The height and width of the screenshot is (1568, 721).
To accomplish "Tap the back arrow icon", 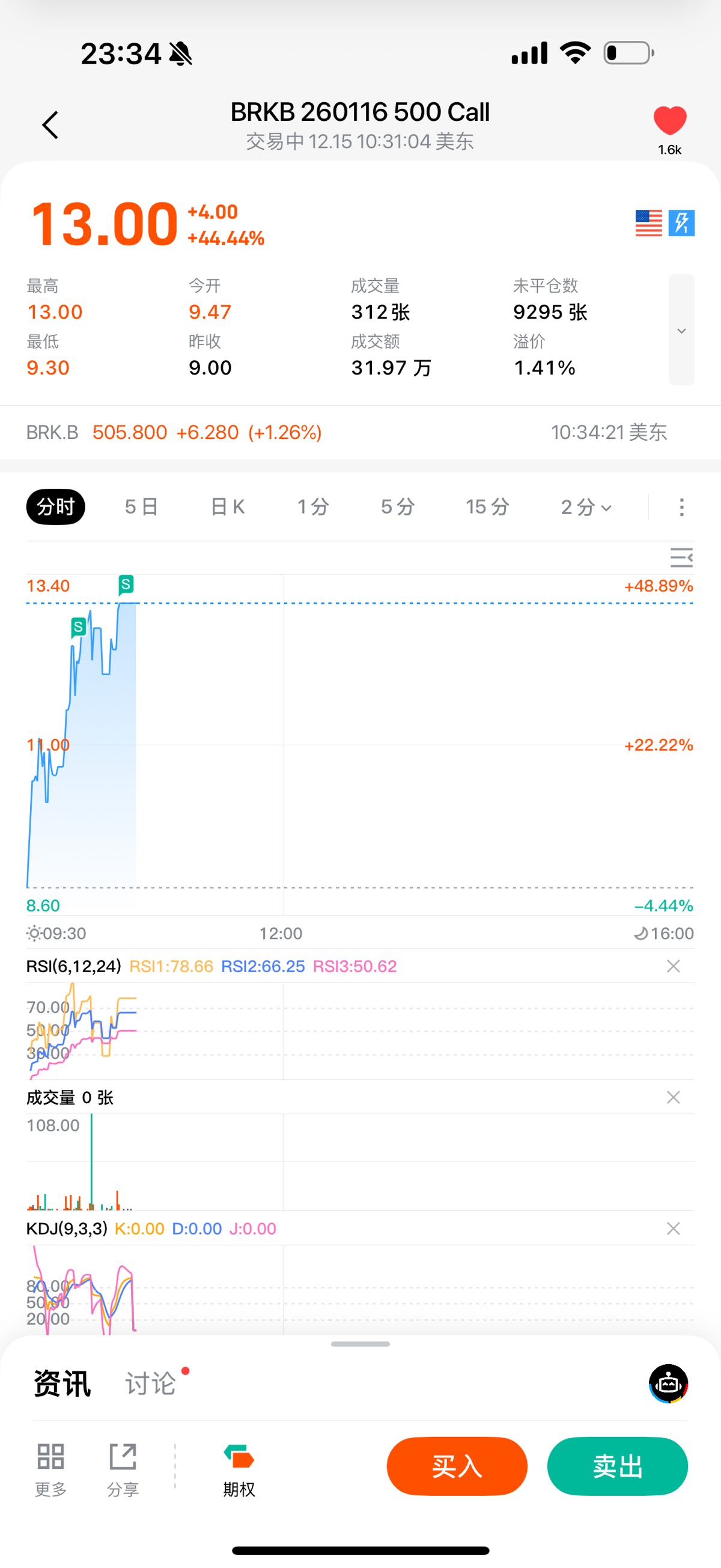I will click(50, 125).
